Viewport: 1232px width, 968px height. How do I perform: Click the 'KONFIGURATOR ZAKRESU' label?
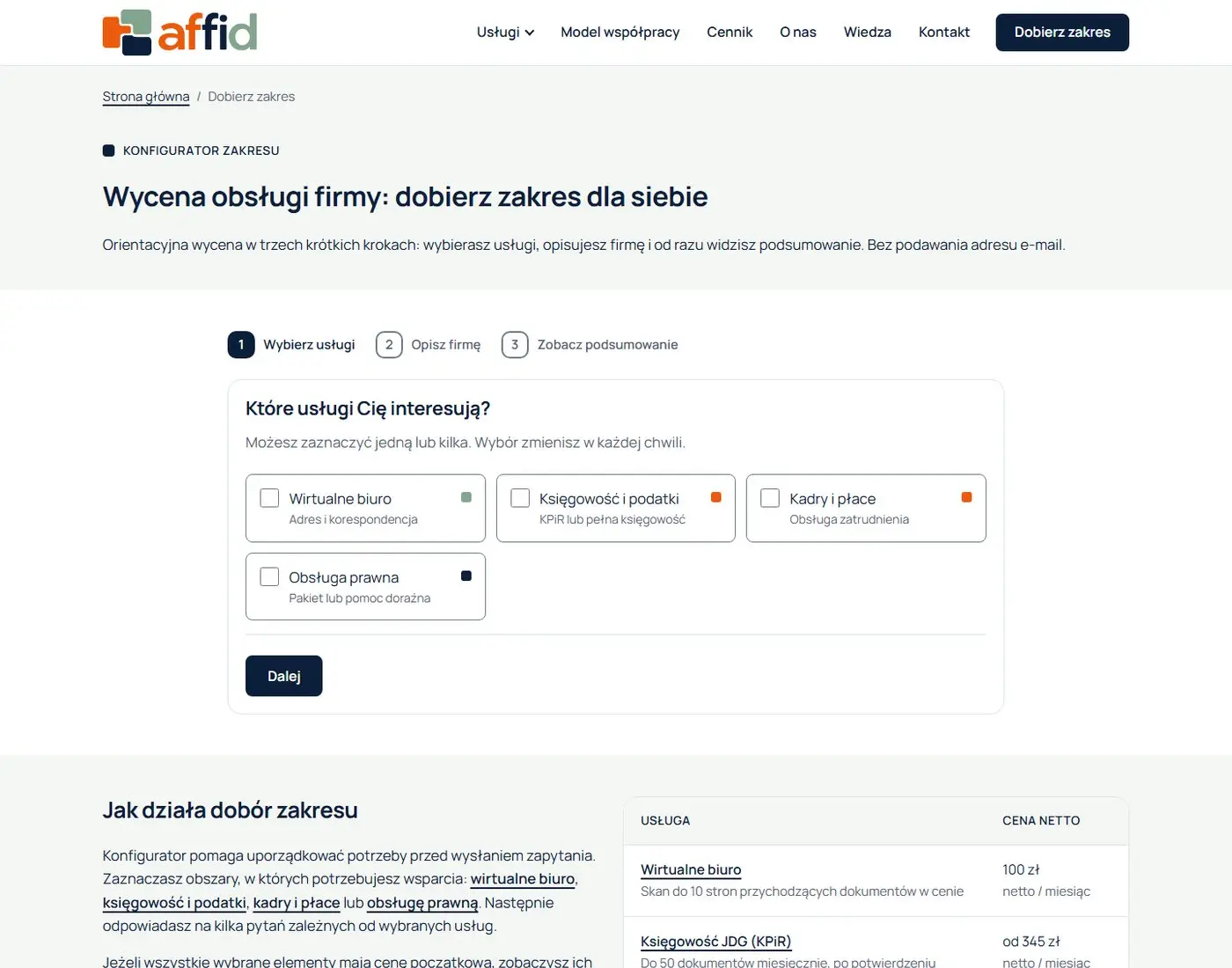click(202, 150)
